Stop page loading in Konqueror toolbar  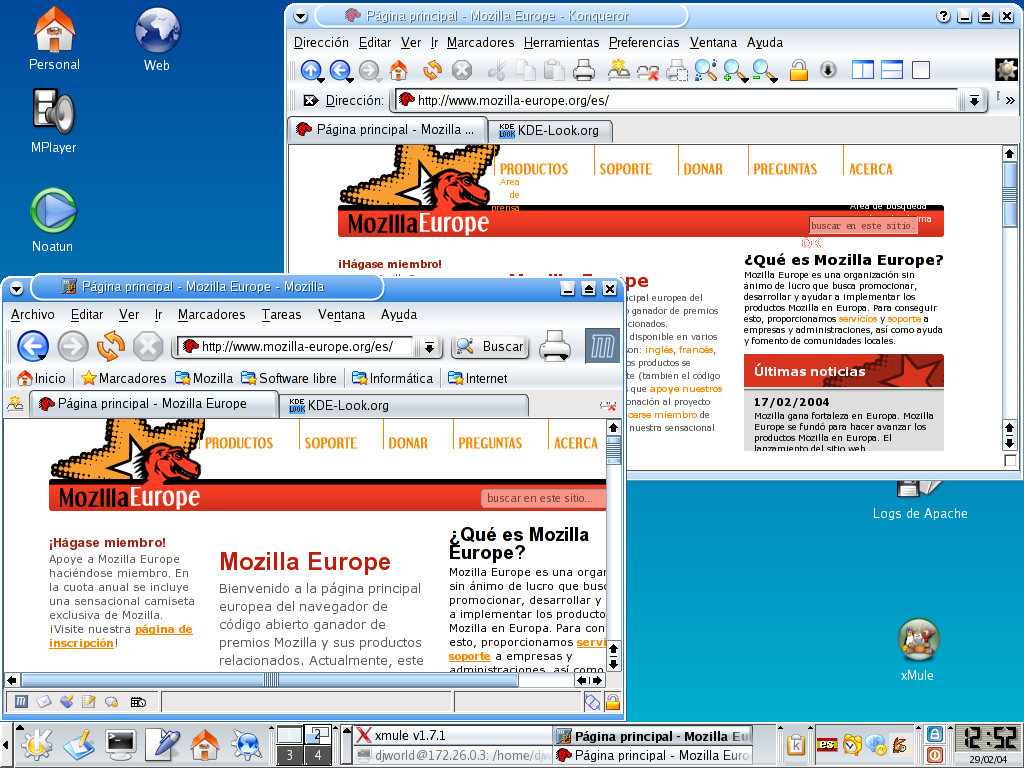tap(462, 70)
